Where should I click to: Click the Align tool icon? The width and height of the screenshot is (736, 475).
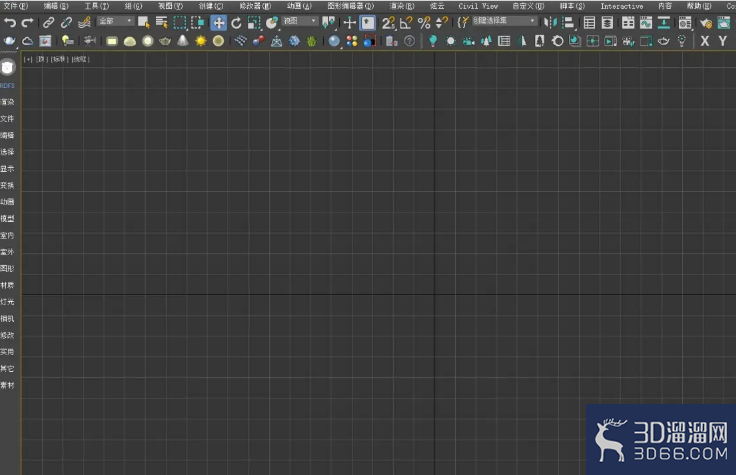(568, 23)
